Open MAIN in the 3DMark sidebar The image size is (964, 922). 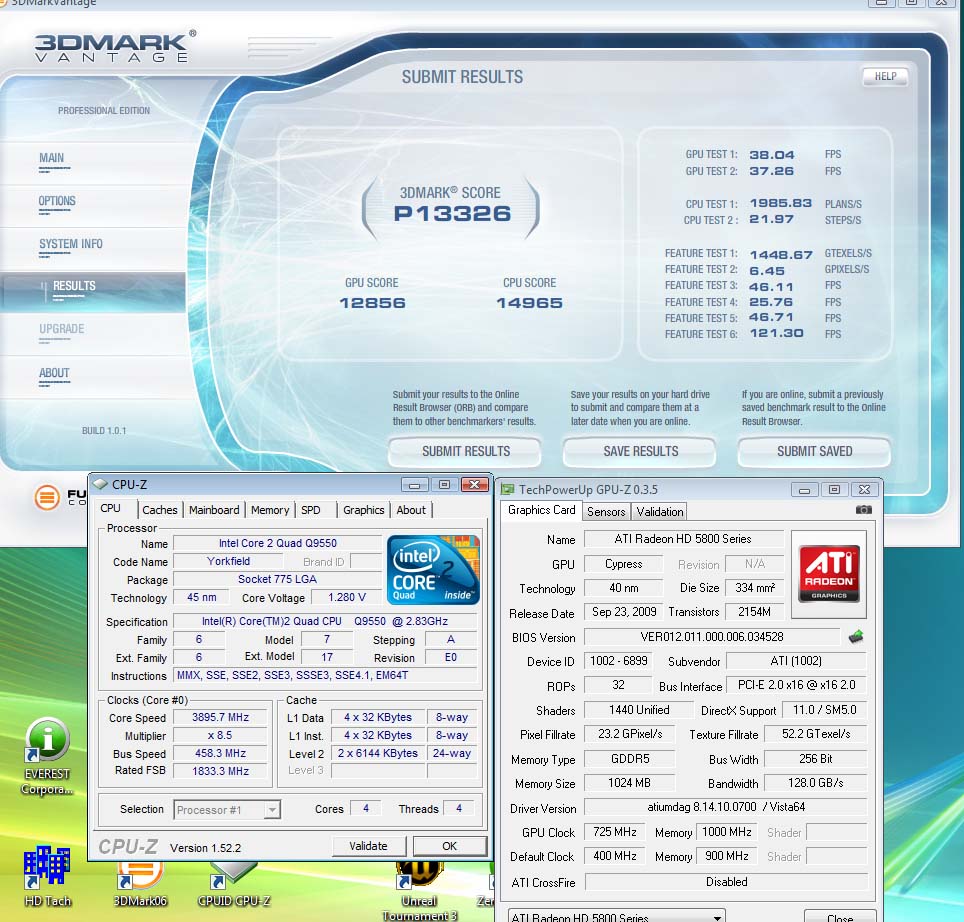[52, 158]
